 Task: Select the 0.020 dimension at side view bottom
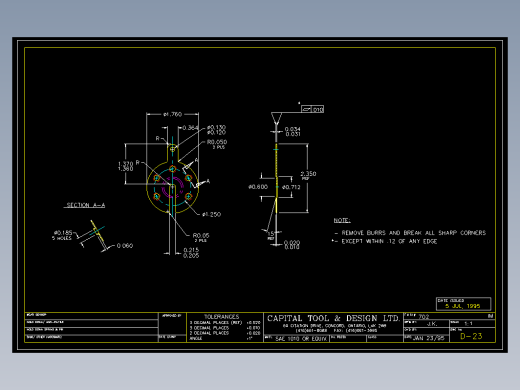pos(292,242)
